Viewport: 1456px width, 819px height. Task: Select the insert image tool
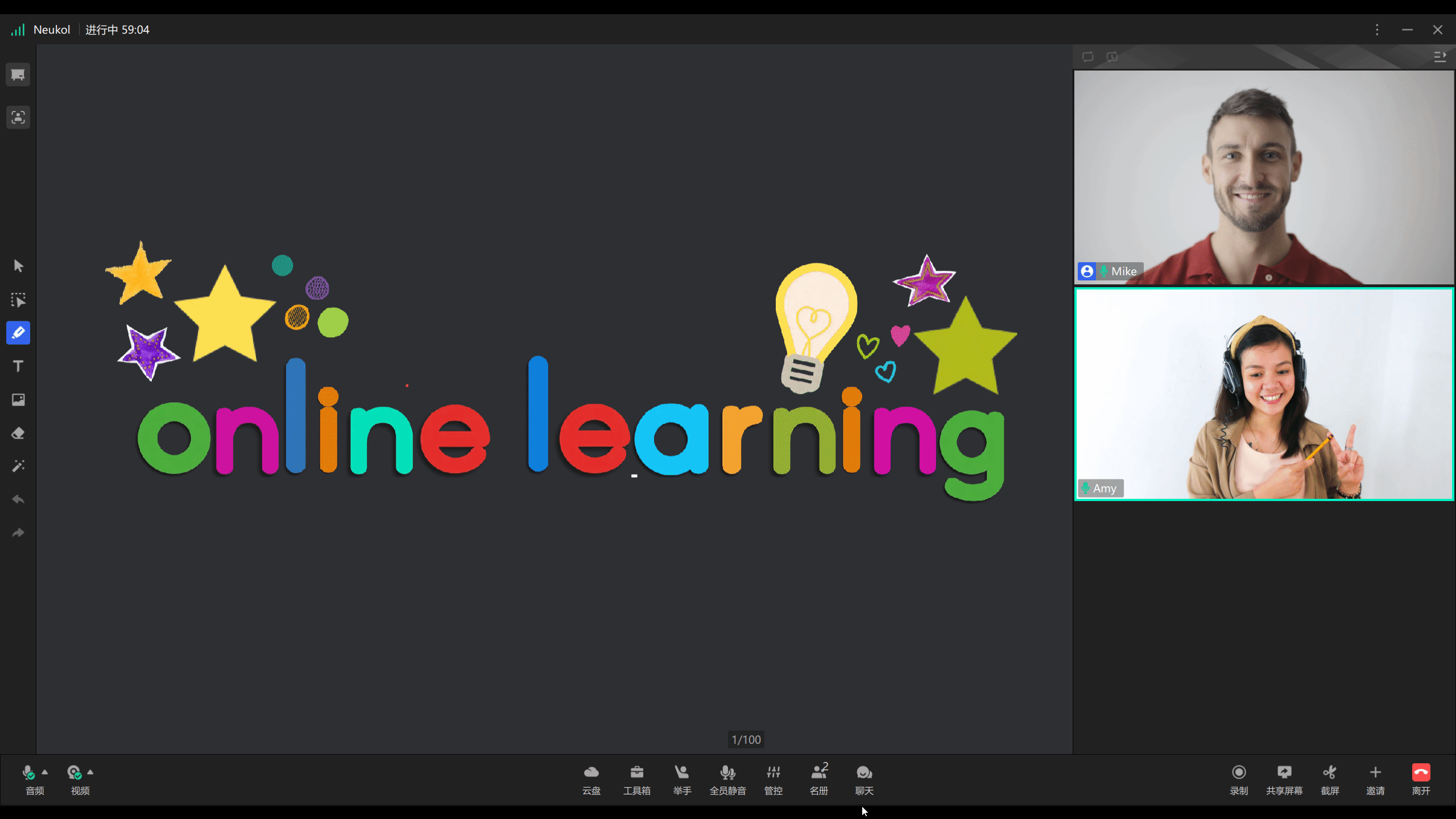point(18,400)
